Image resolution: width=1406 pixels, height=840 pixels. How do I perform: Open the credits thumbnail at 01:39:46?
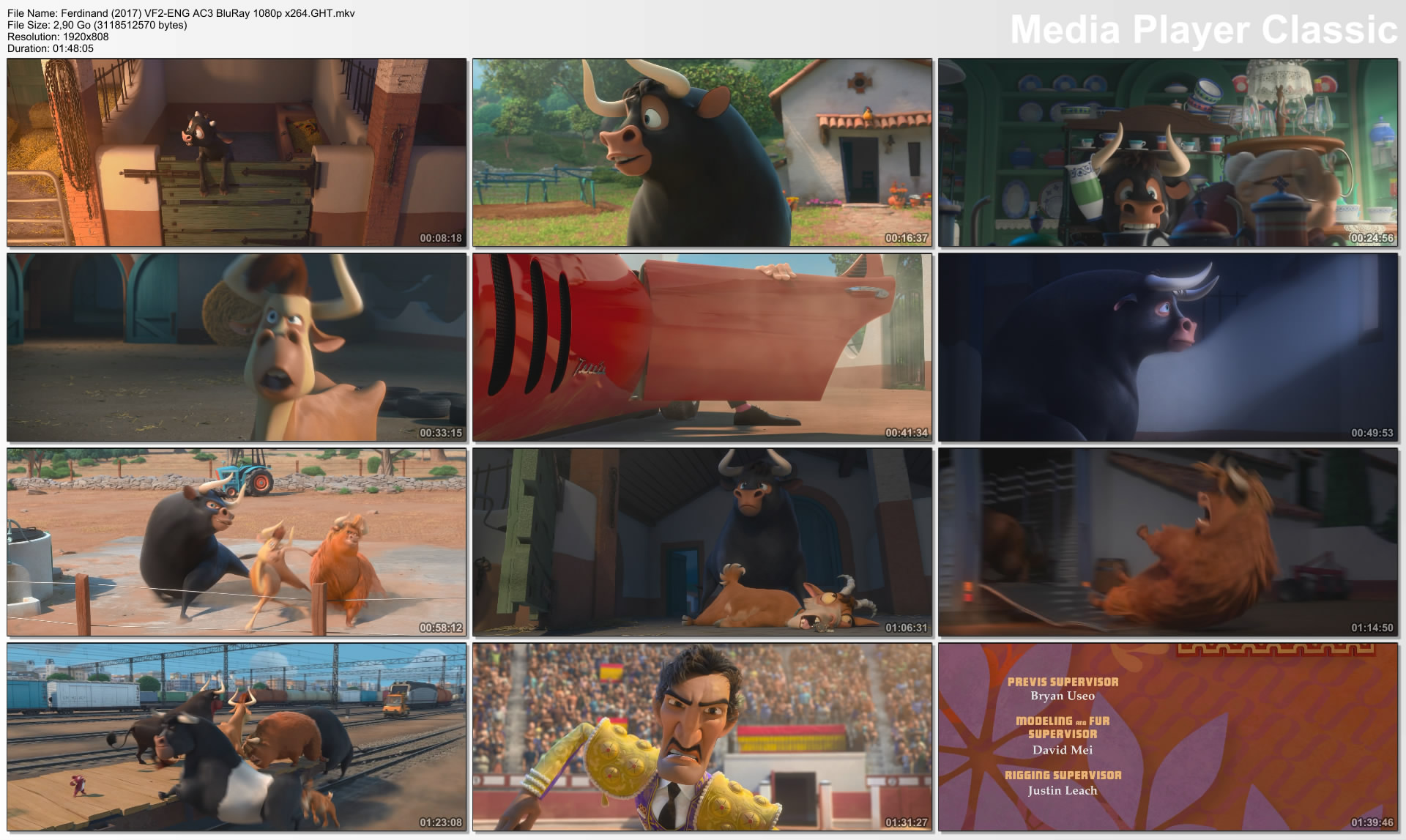tap(1168, 737)
